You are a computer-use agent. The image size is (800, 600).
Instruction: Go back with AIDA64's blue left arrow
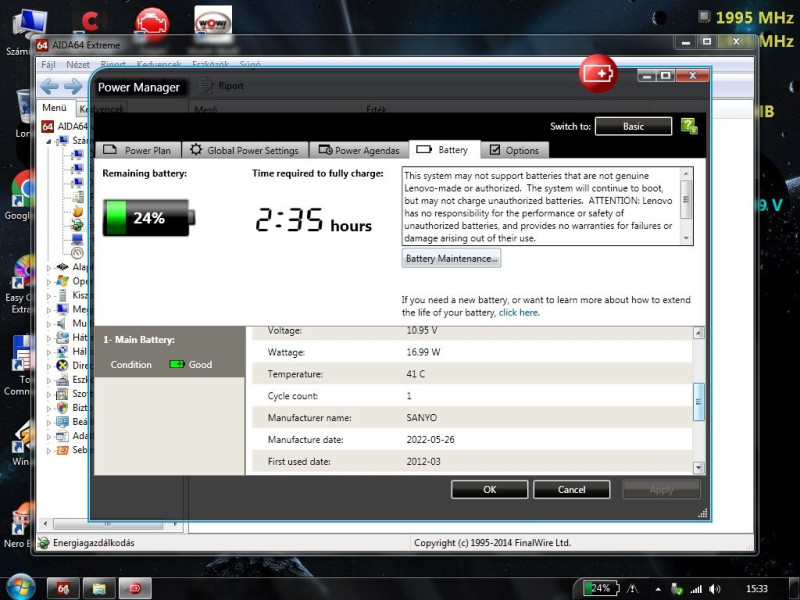(49, 86)
